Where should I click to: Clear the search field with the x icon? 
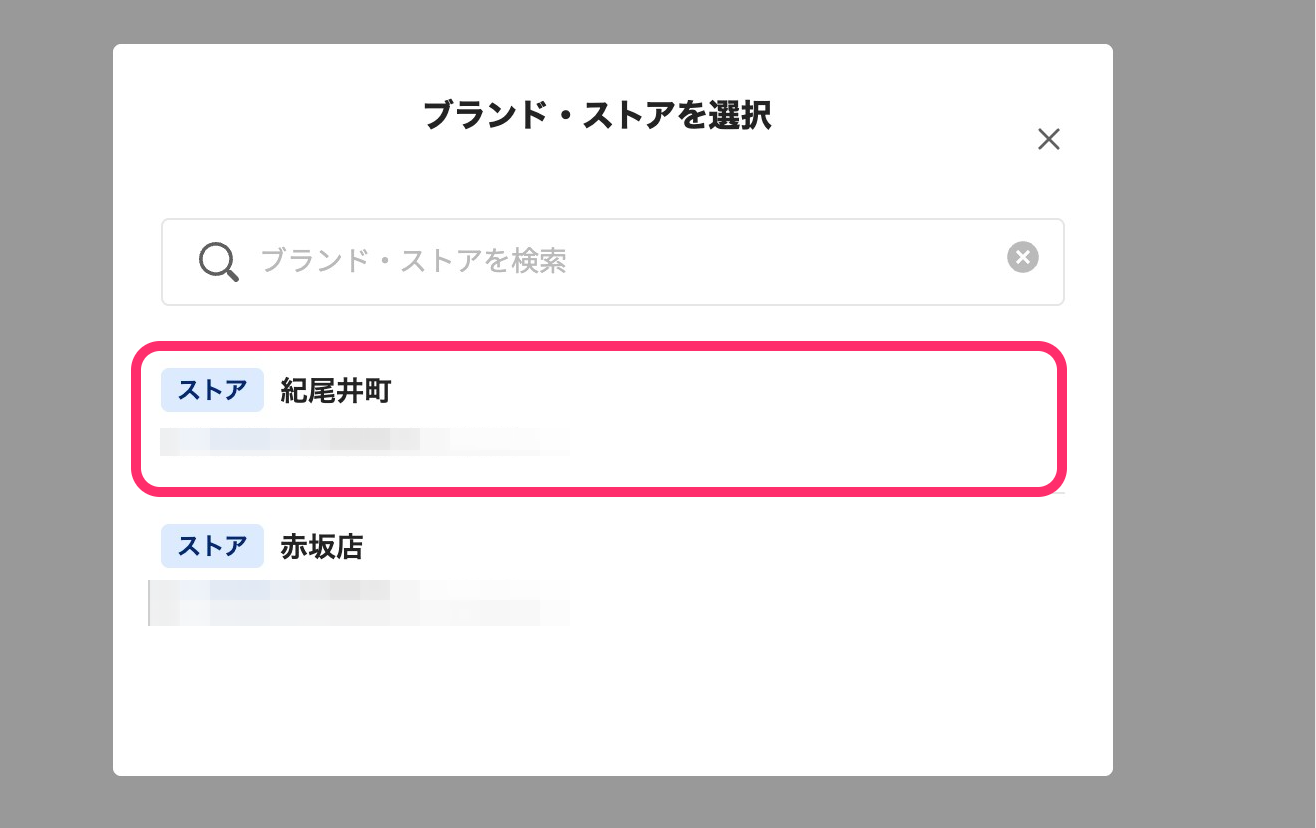[x=1022, y=258]
